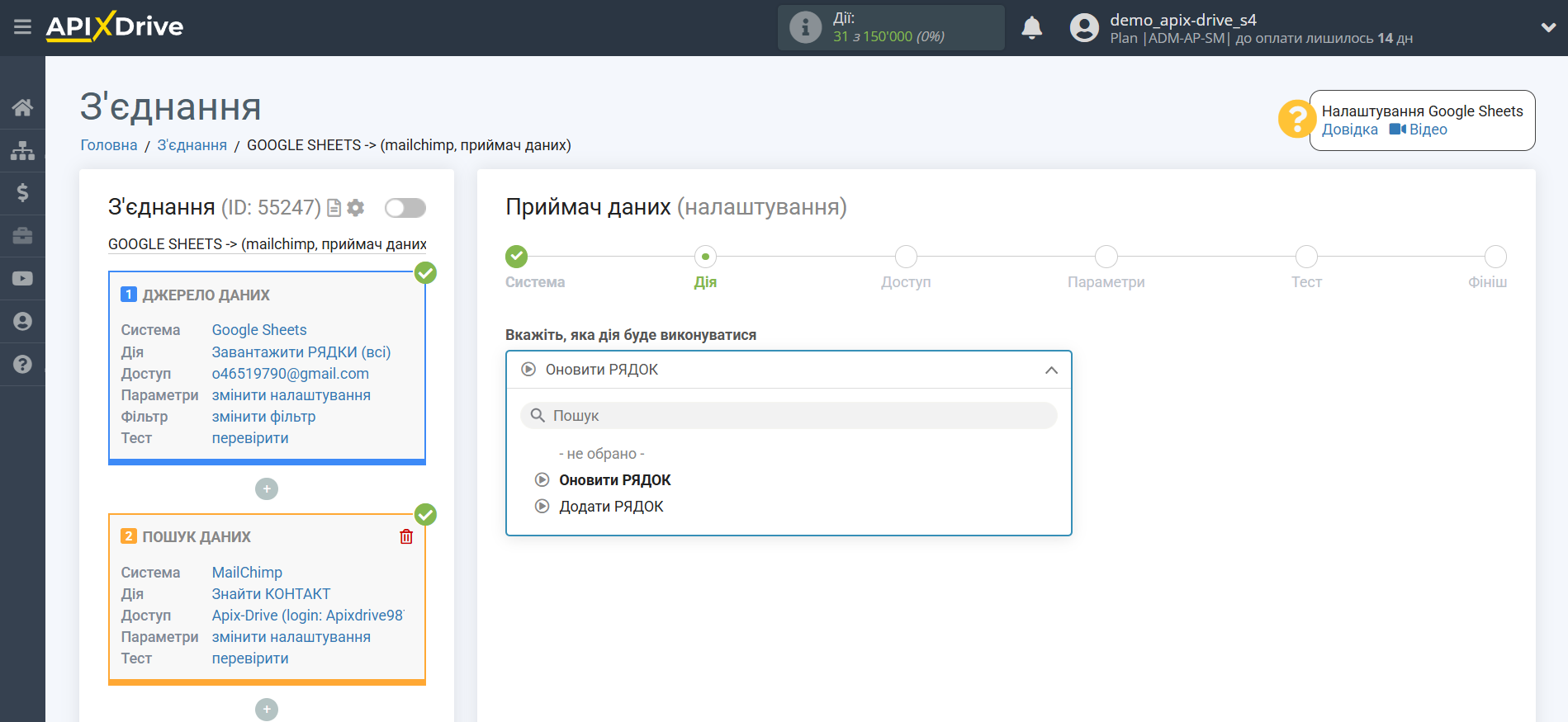The image size is (1568, 722).
Task: Click the plus button below ПОШУК ДАНИХ
Action: tap(267, 710)
